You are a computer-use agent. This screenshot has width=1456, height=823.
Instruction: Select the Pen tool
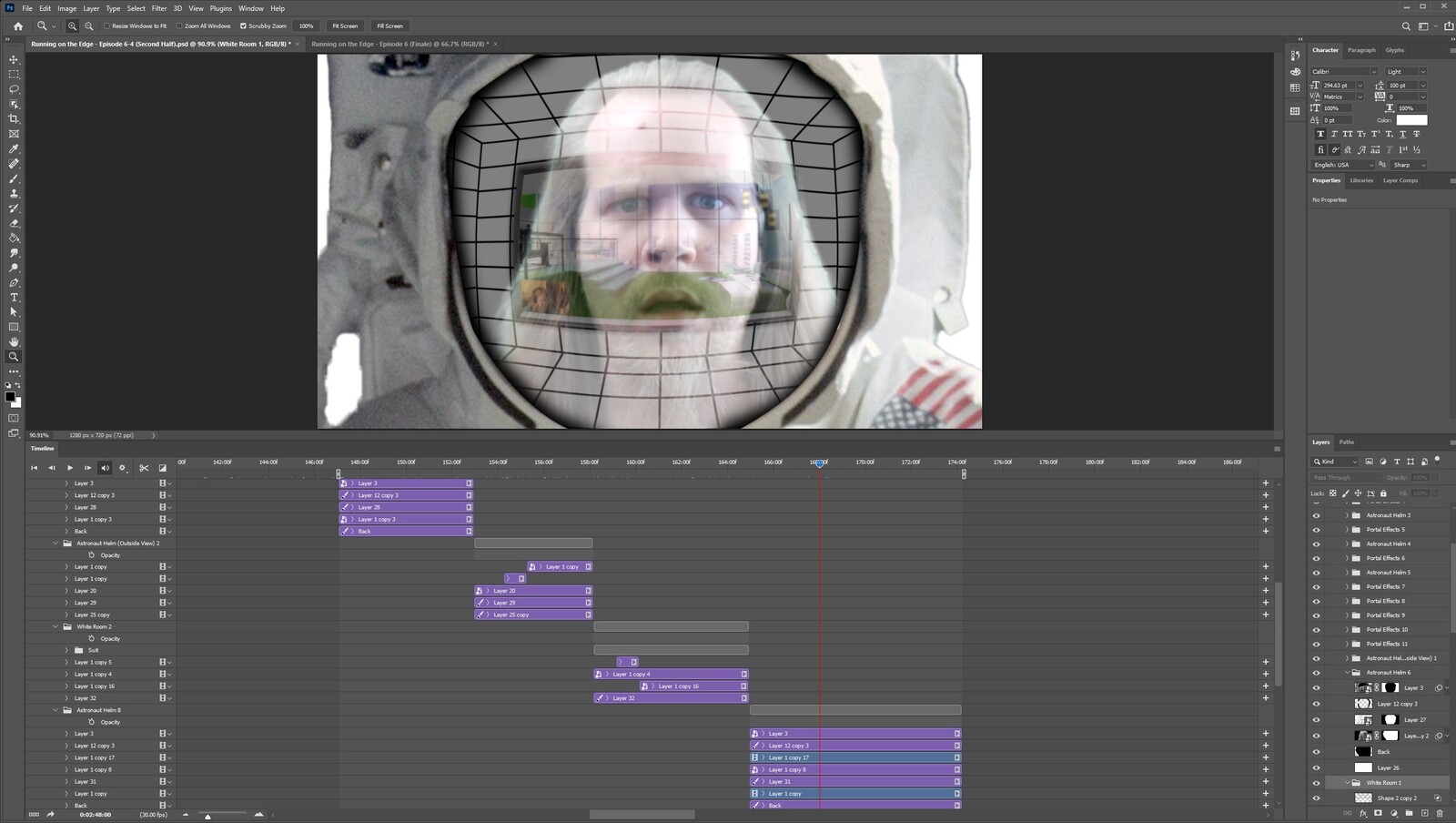(x=14, y=282)
